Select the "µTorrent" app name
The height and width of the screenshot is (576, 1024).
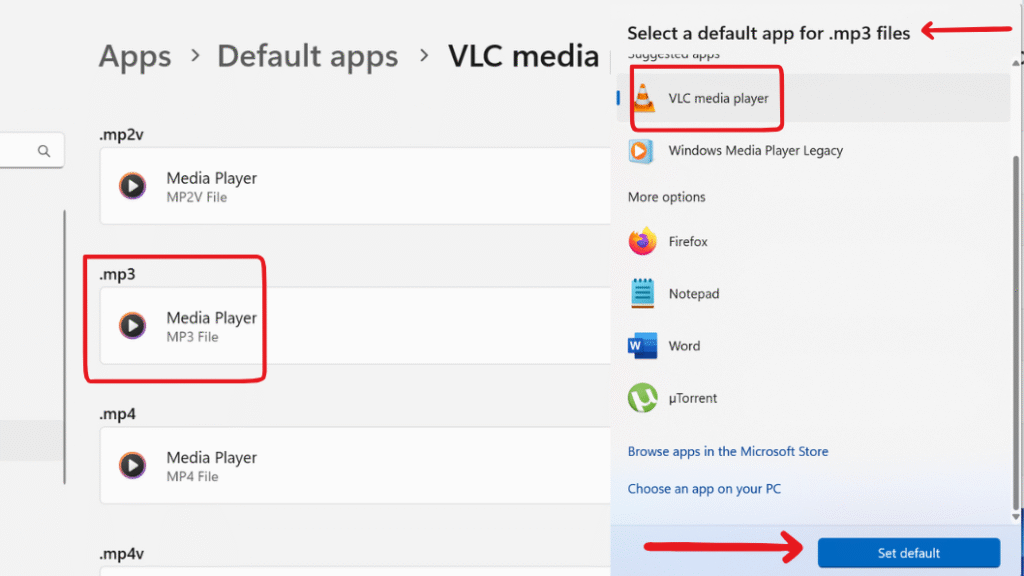pos(692,398)
